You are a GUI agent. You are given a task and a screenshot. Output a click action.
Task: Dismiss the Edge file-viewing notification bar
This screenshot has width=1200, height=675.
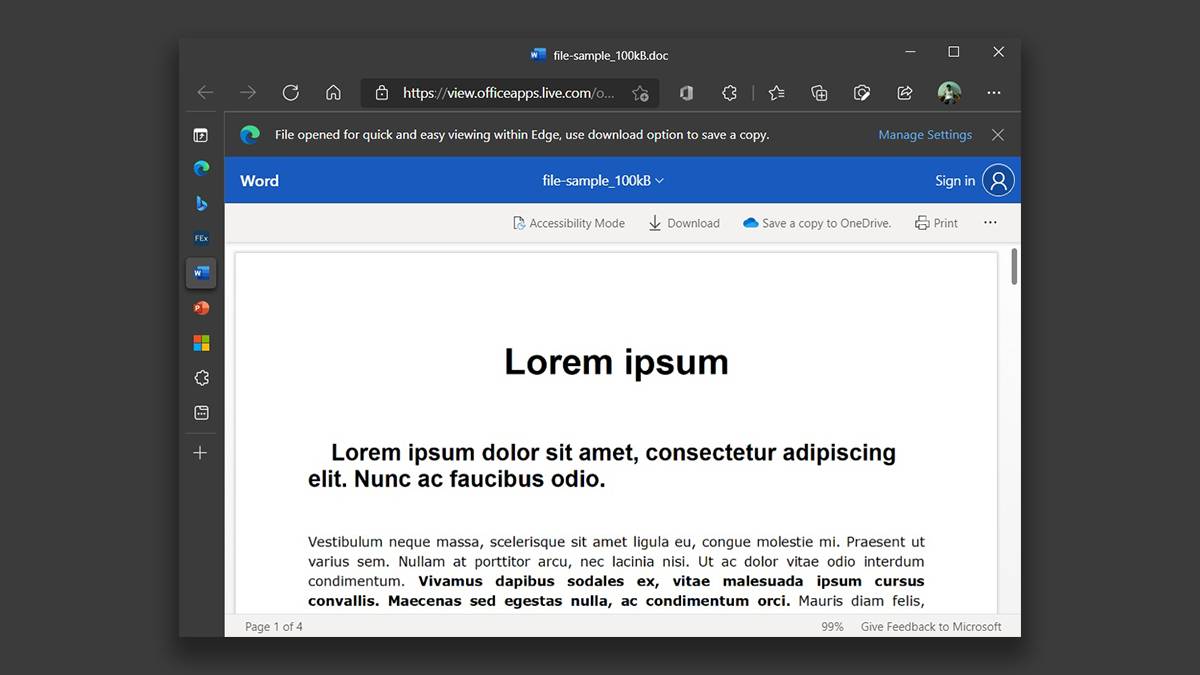997,135
